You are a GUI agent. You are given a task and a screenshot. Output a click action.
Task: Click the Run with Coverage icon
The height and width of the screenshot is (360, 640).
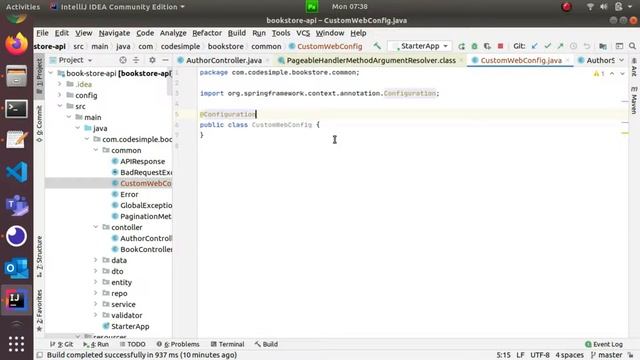(487, 46)
